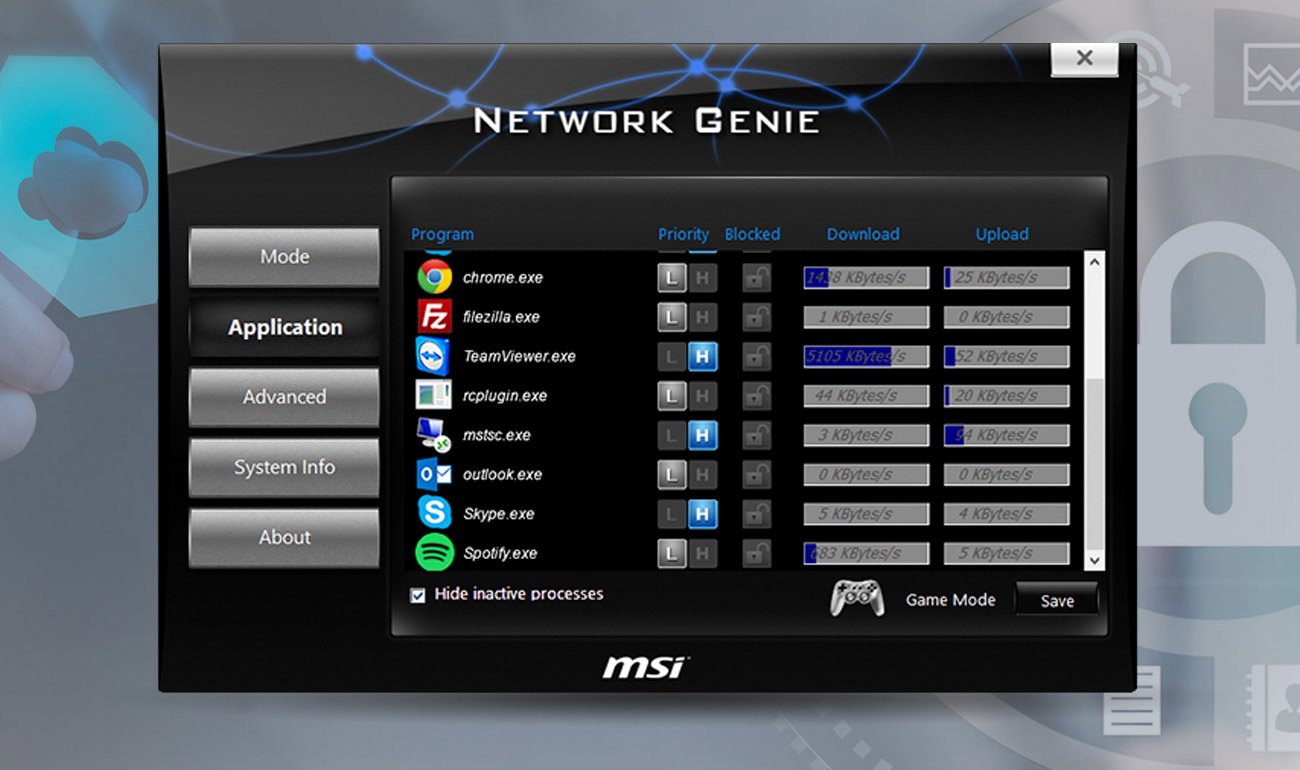1300x770 pixels.
Task: Click the Spotify application icon
Action: (434, 552)
